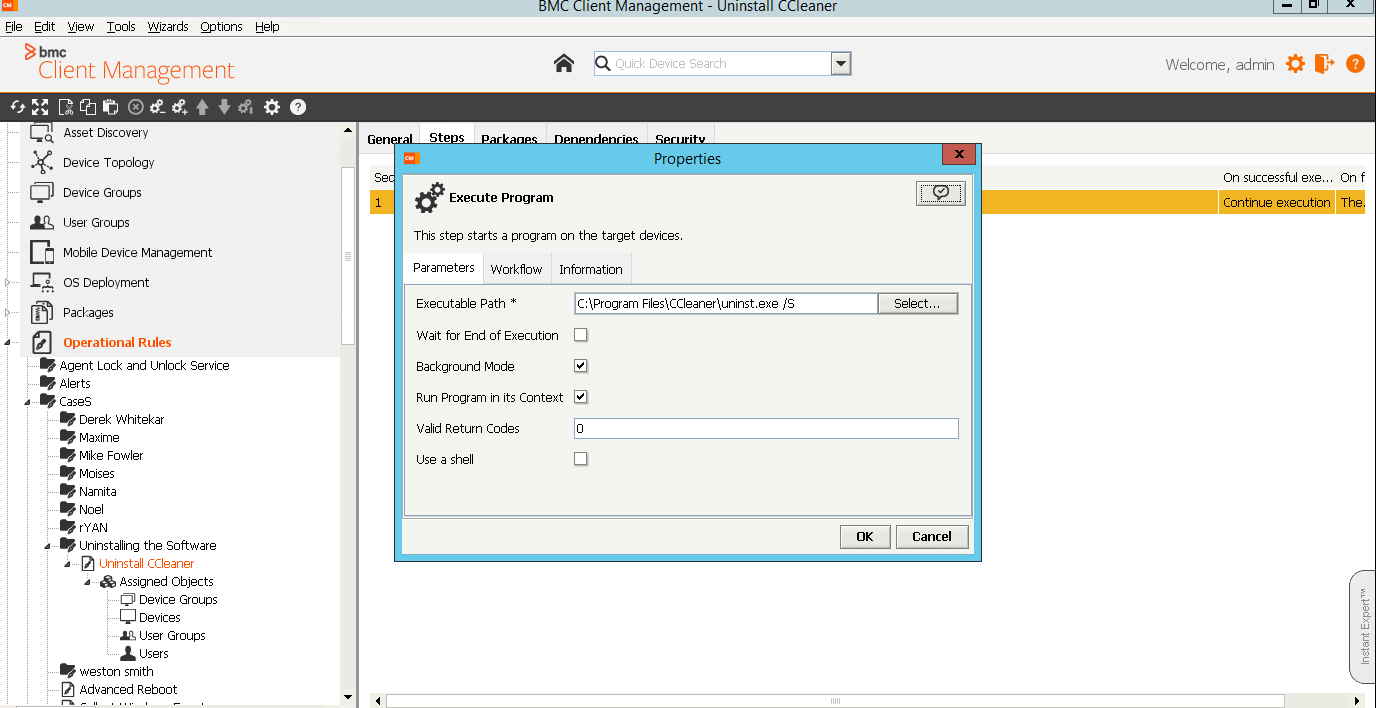Image resolution: width=1376 pixels, height=708 pixels.
Task: Click the Executable Path text field
Action: pos(726,303)
